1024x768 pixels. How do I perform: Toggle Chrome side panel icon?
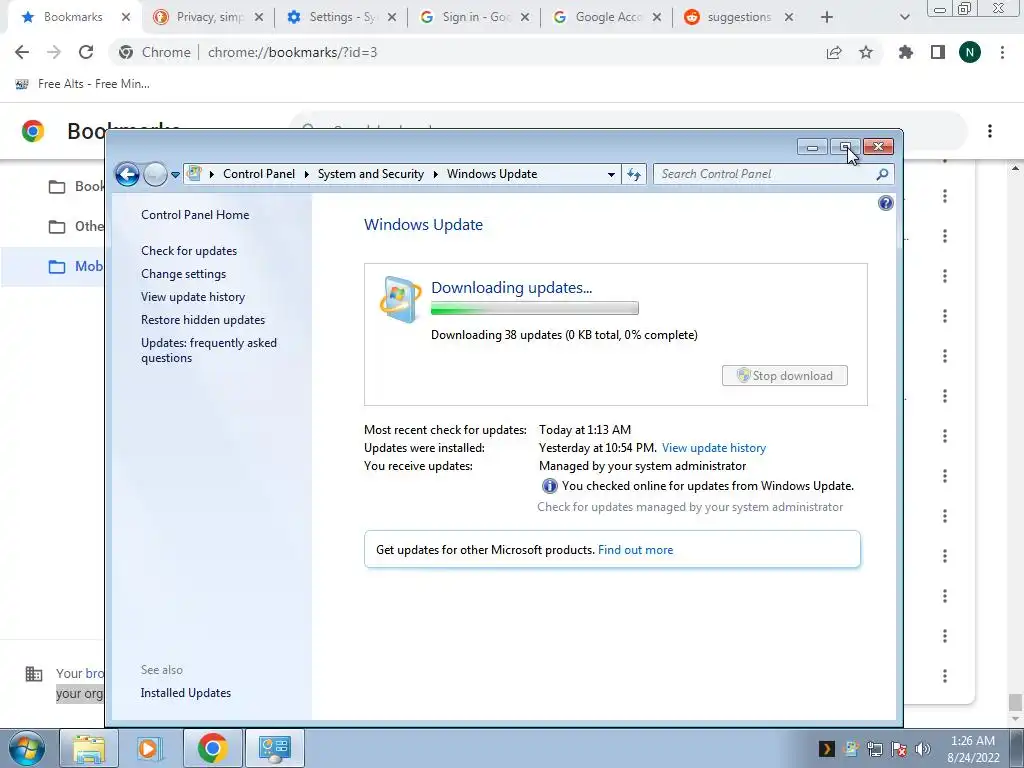coord(938,52)
